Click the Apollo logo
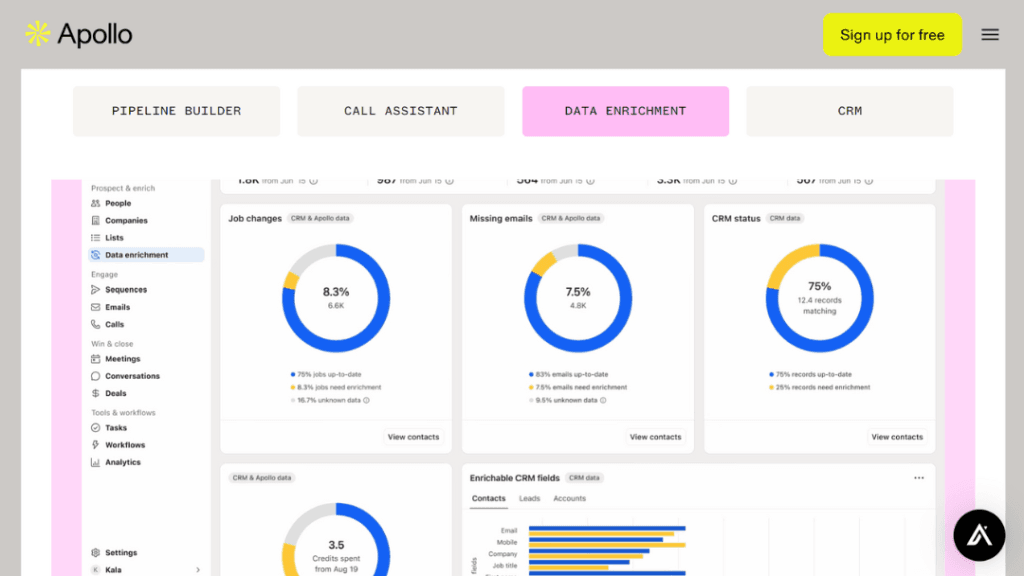Viewport: 1024px width, 576px height. coord(78,34)
